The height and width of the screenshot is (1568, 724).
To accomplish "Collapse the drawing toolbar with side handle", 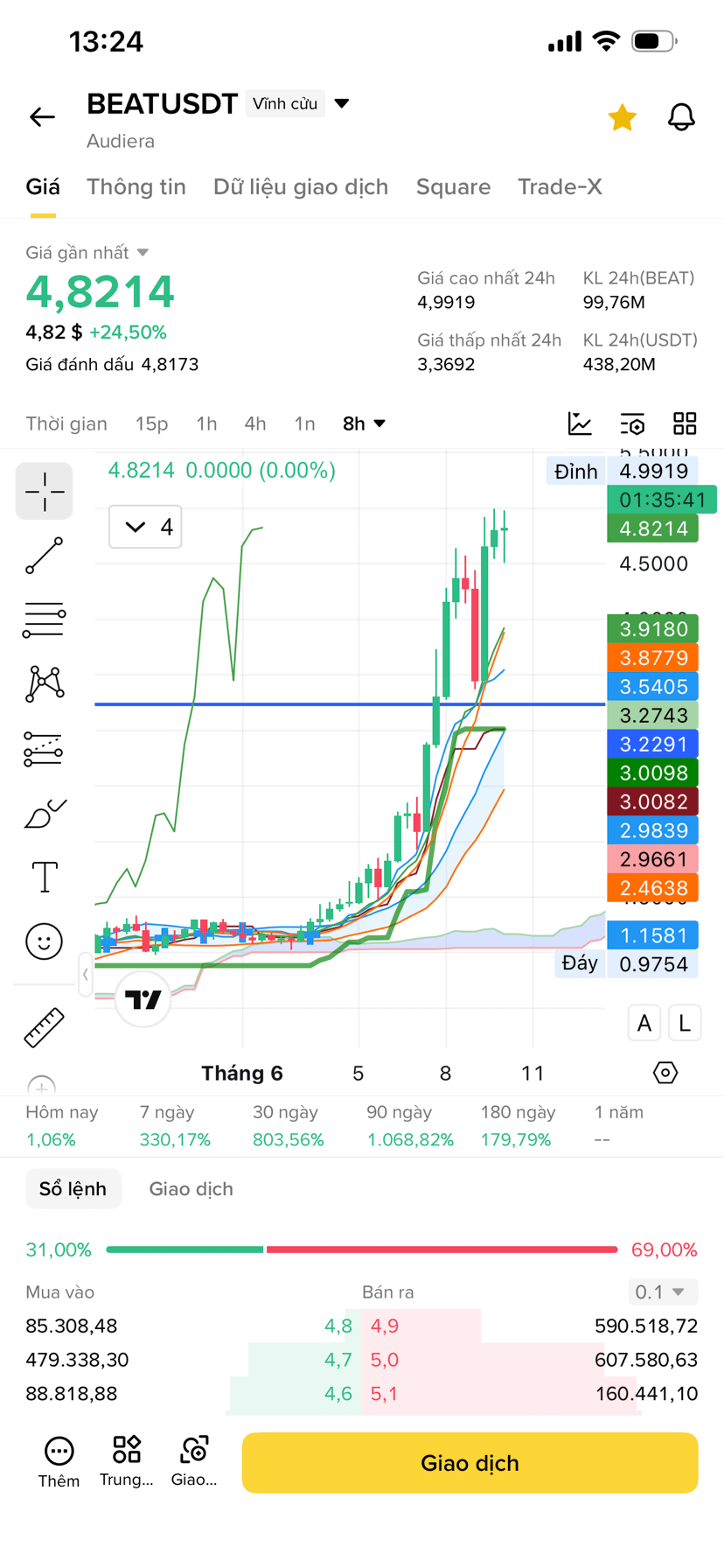I will 85,974.
